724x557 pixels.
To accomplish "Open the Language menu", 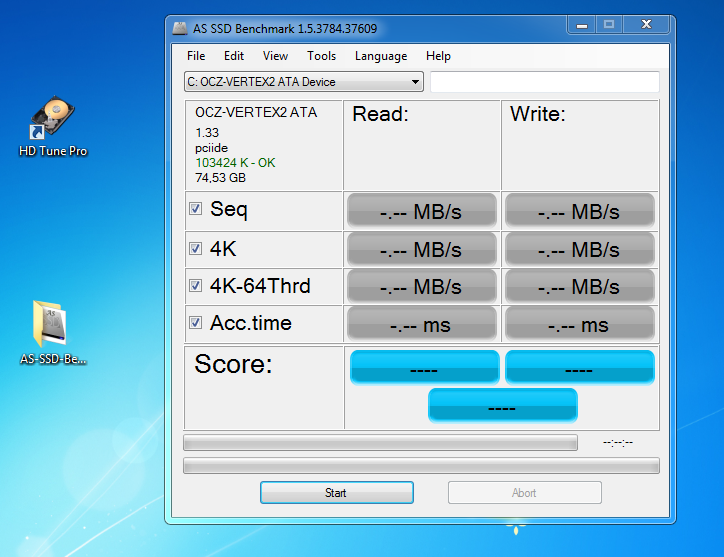I will [x=381, y=56].
